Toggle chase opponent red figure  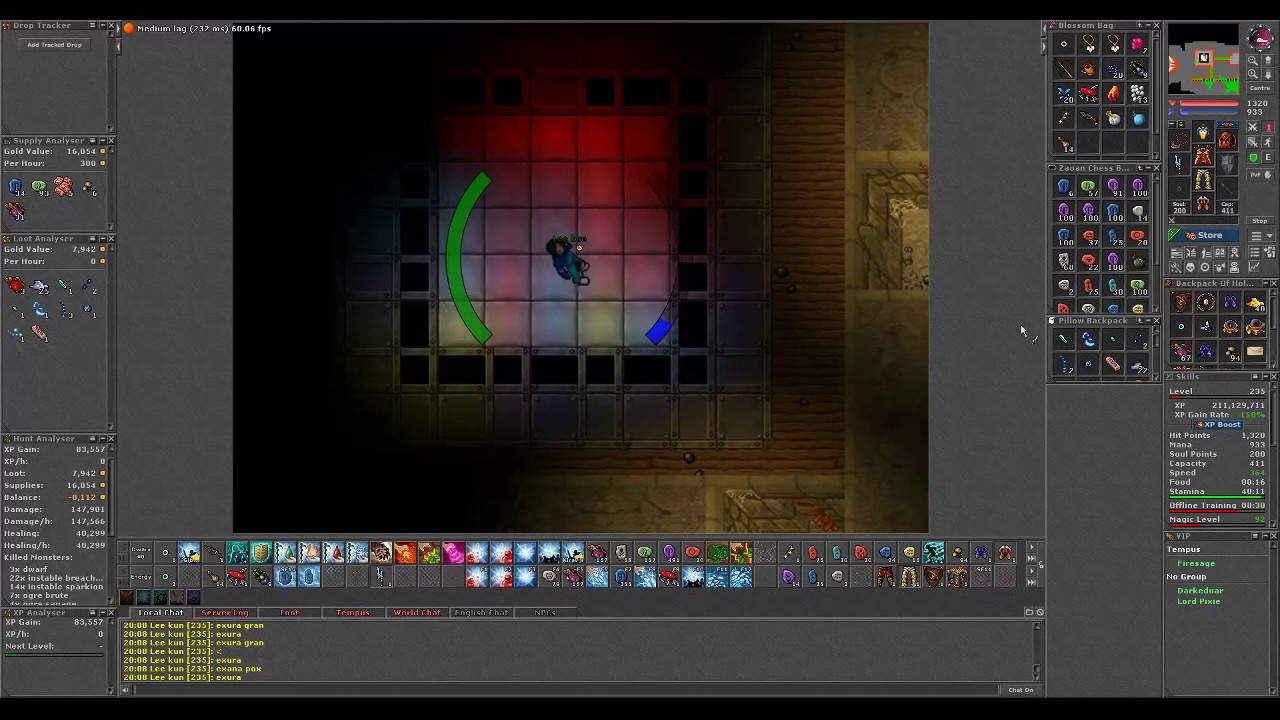click(x=1268, y=127)
